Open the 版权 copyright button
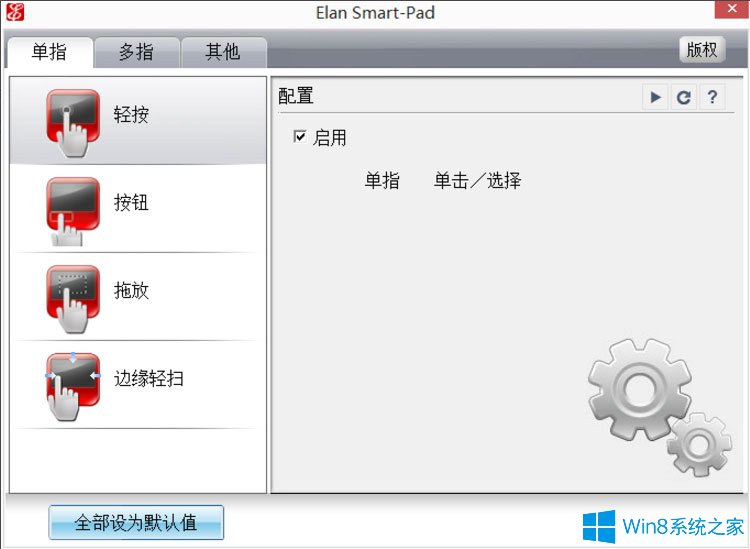Image resolution: width=750 pixels, height=549 pixels. (702, 50)
